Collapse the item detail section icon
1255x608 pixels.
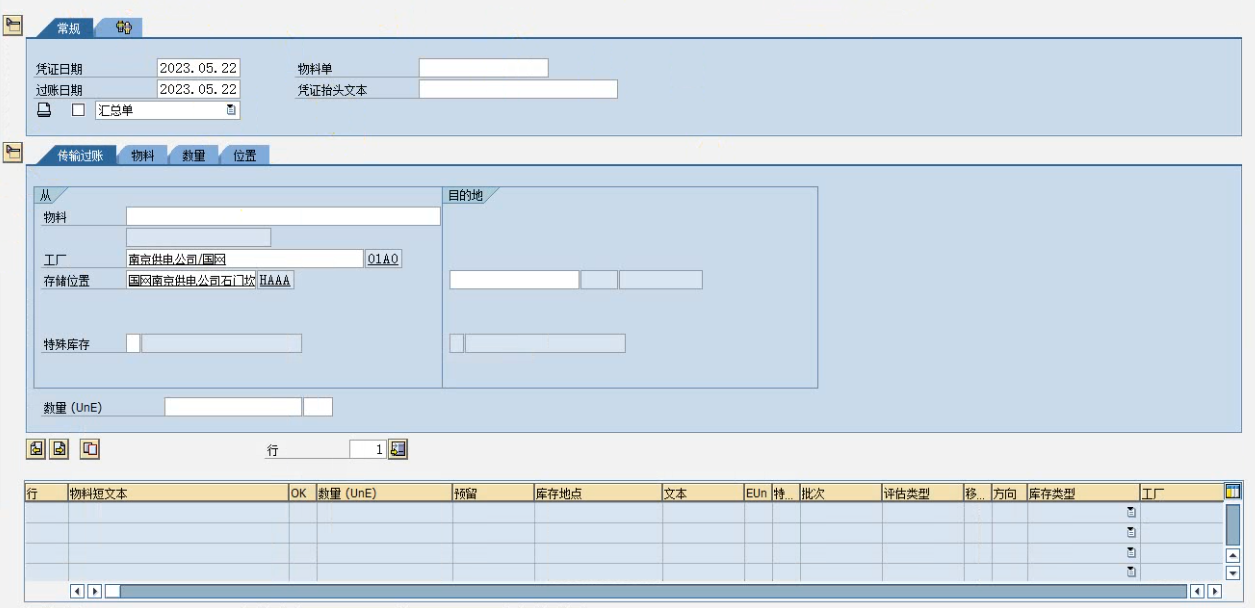(x=13, y=152)
